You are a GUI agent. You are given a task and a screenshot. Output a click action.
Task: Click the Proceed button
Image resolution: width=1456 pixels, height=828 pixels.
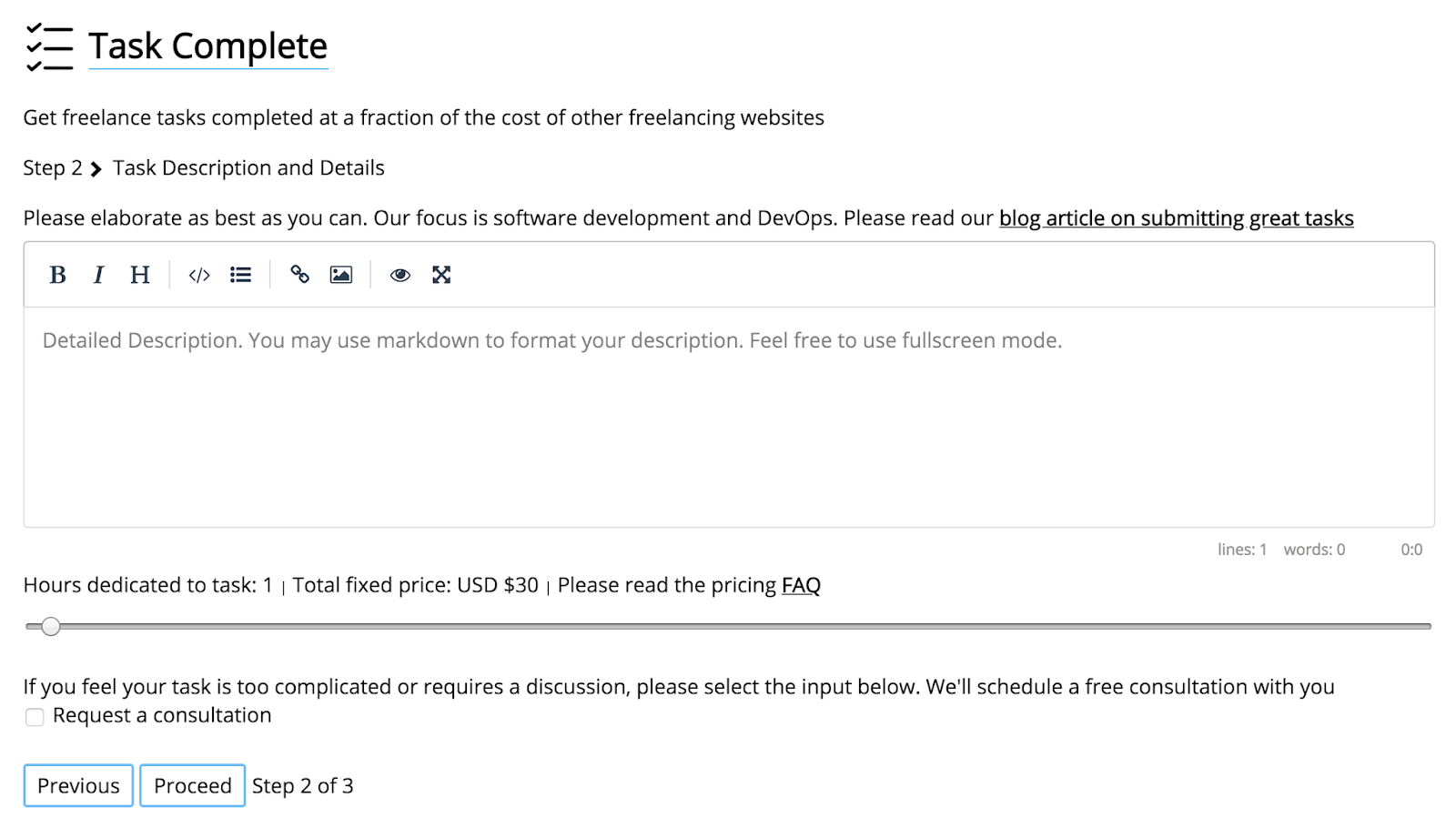(192, 785)
